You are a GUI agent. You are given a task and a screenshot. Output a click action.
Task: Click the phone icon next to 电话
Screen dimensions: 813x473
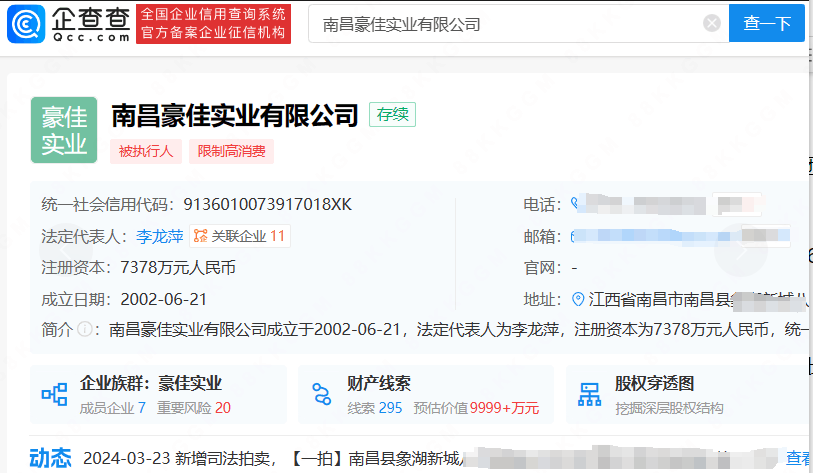tap(574, 203)
